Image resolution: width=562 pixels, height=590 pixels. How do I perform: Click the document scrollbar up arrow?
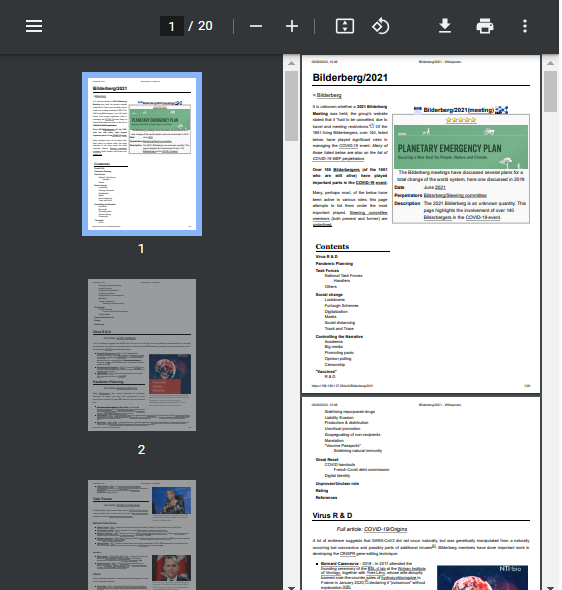click(550, 63)
